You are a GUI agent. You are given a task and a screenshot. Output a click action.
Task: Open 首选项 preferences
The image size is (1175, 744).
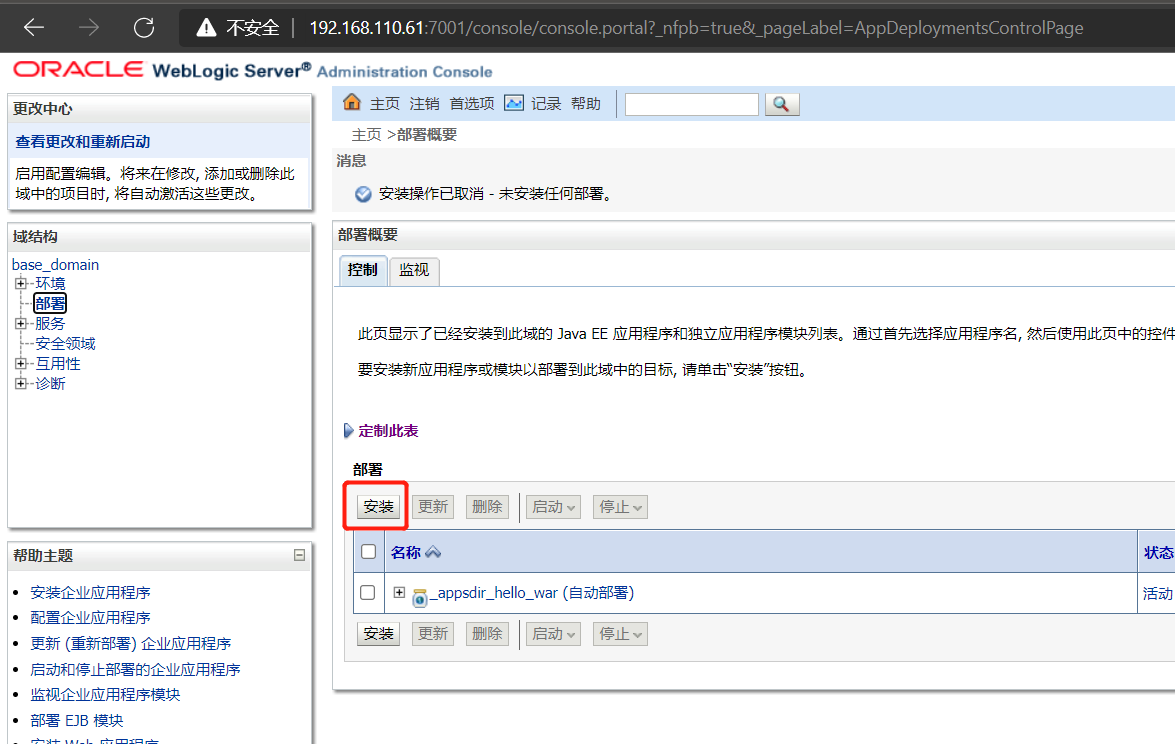tap(472, 104)
